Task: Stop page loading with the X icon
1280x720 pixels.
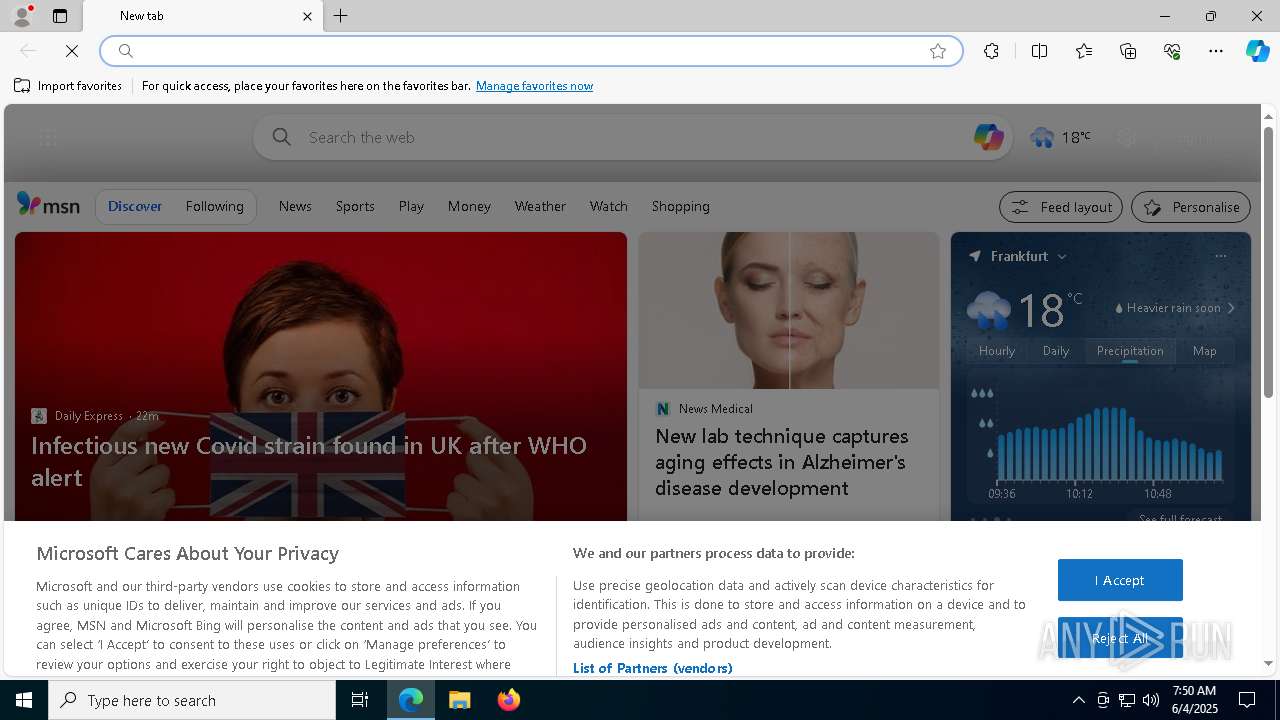Action: click(72, 51)
